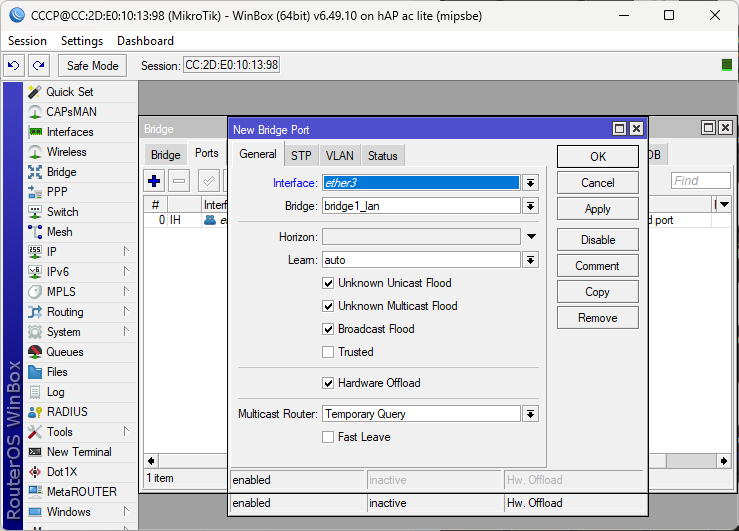Open Routing sidebar menu

(81, 312)
